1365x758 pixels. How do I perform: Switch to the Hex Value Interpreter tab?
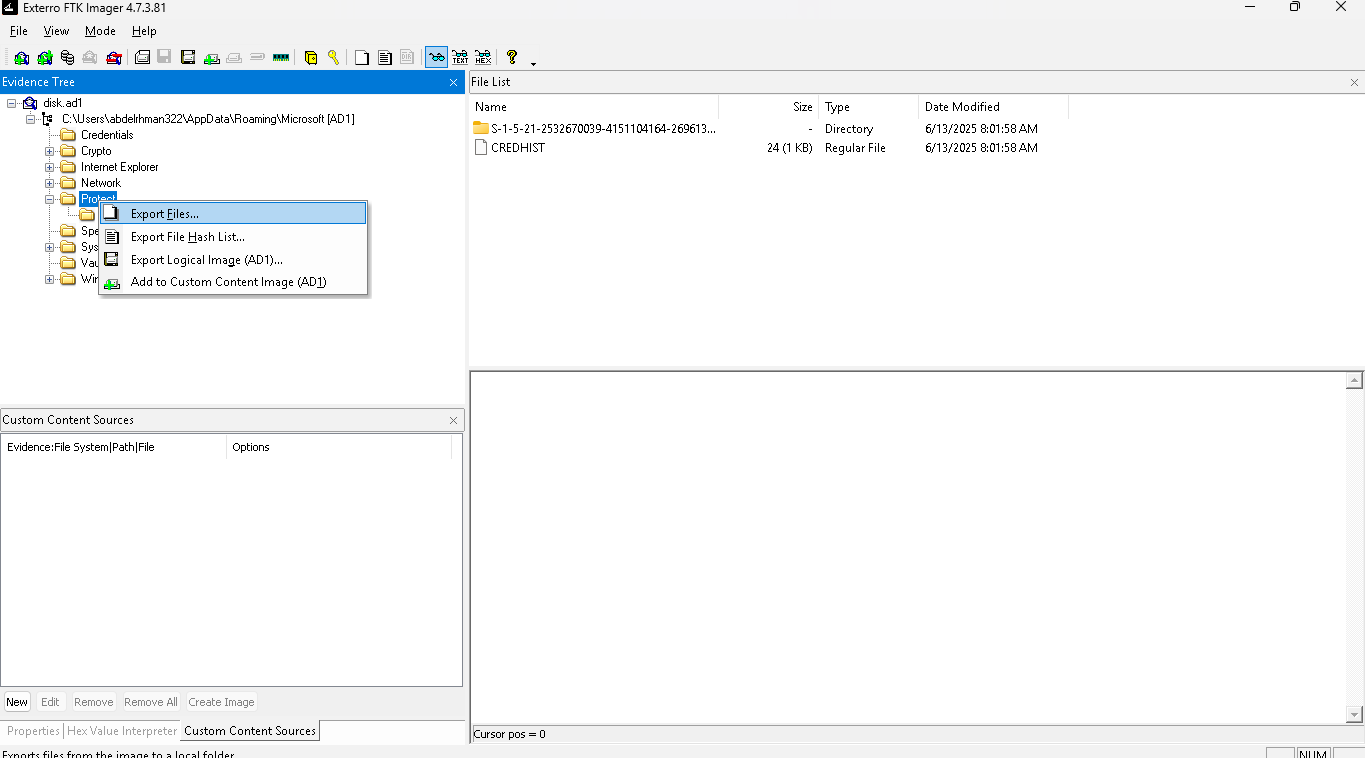[x=122, y=731]
